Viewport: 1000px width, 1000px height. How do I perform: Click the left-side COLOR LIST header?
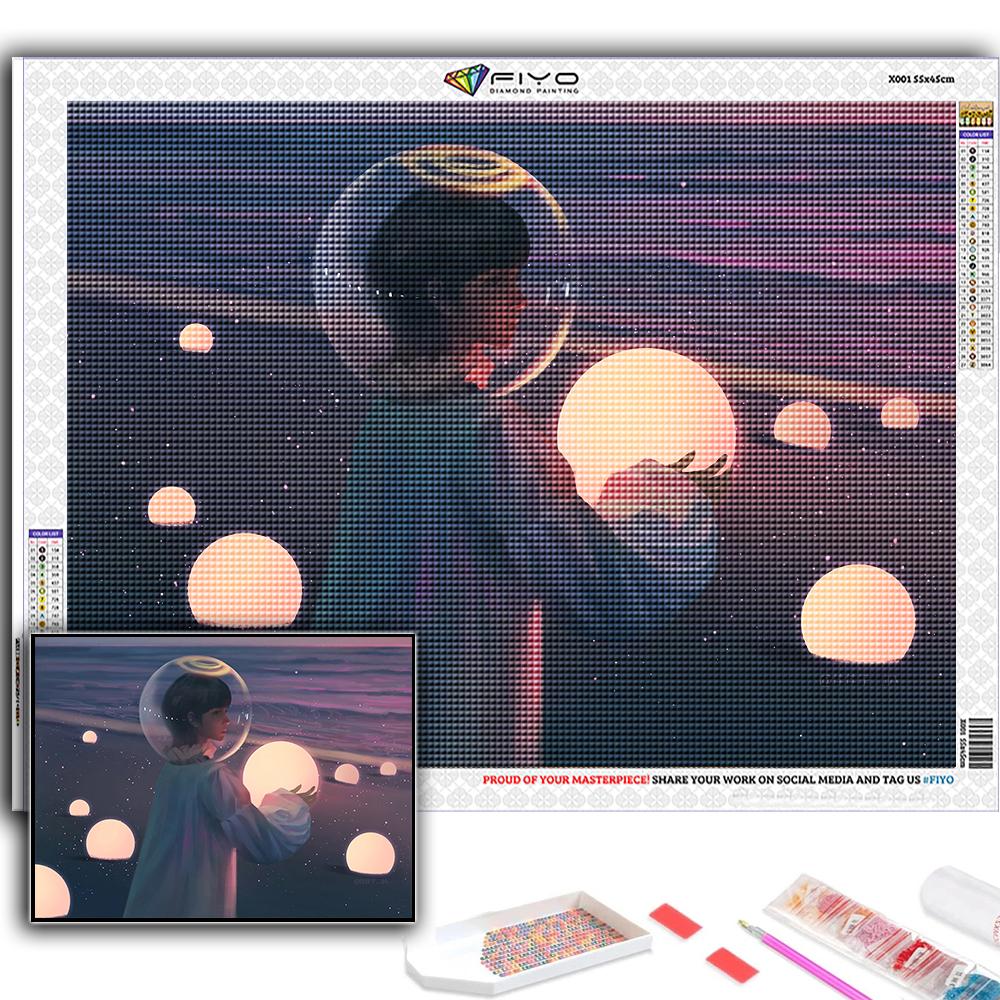[46, 533]
